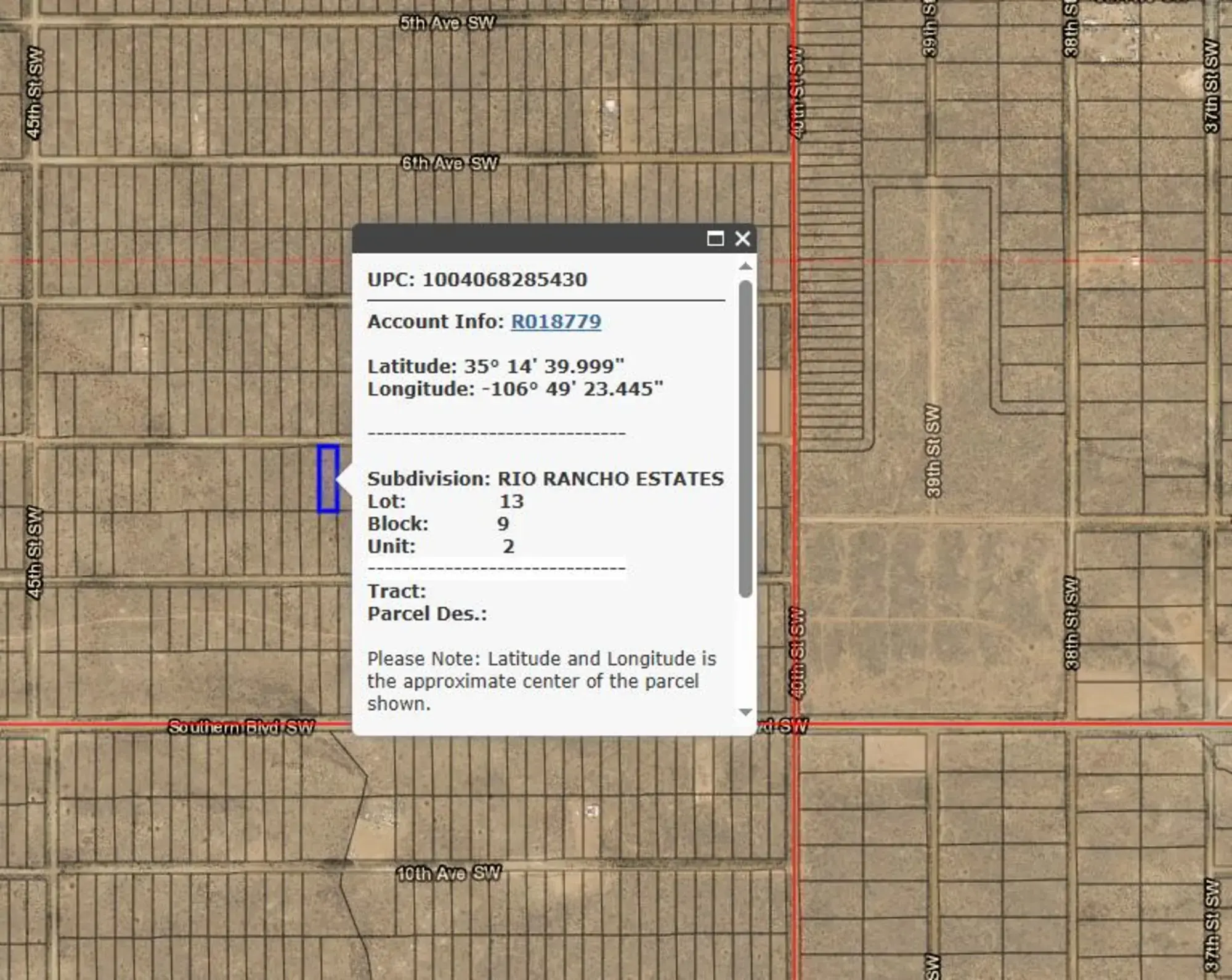
Task: Click the Longitude coordinate value
Action: click(572, 389)
